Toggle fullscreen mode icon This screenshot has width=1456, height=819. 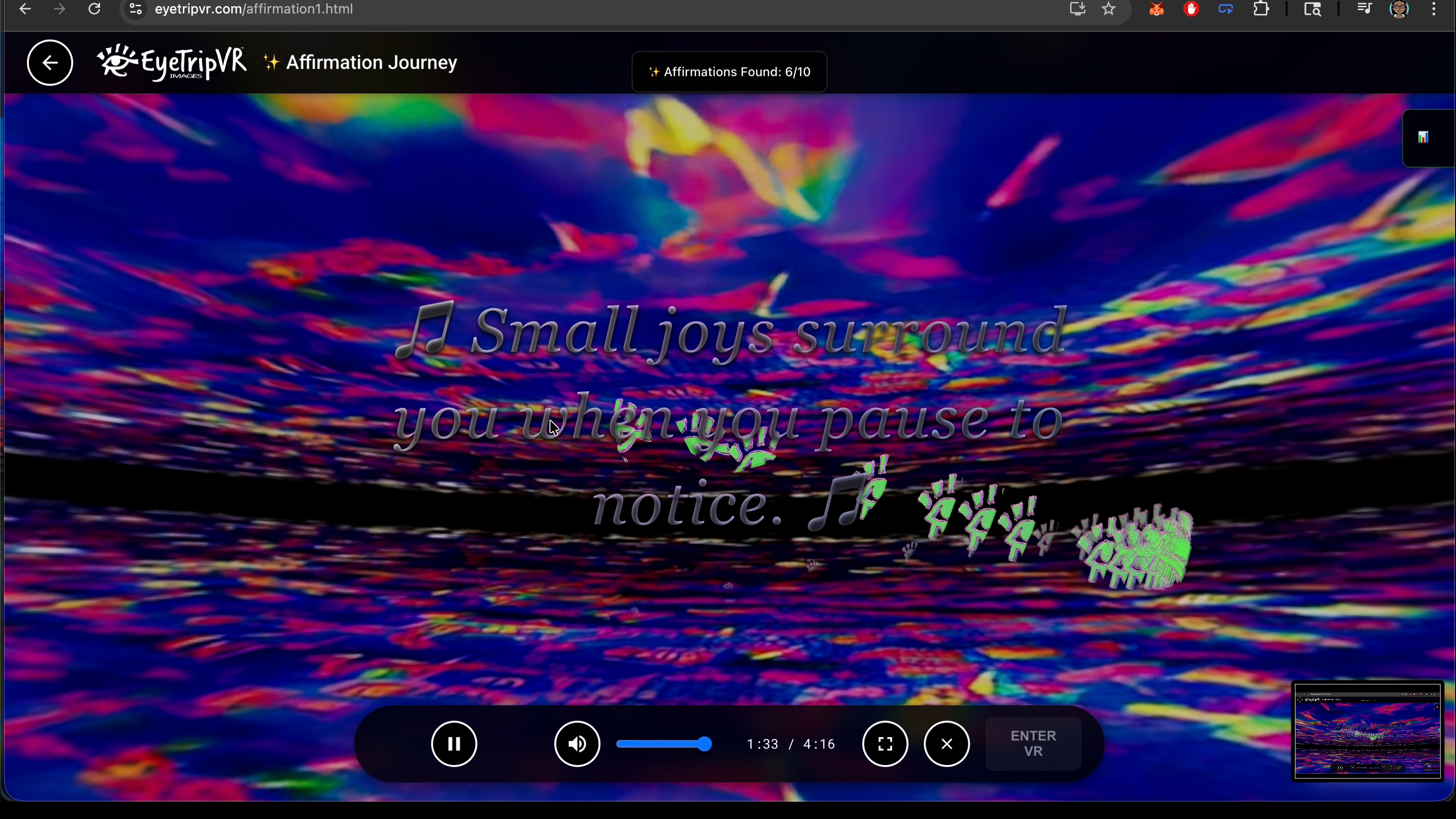[884, 744]
